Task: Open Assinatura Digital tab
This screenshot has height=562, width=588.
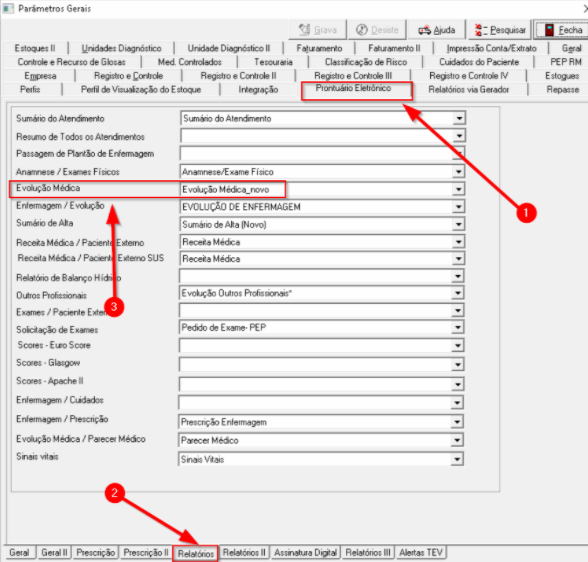Action: coord(305,553)
